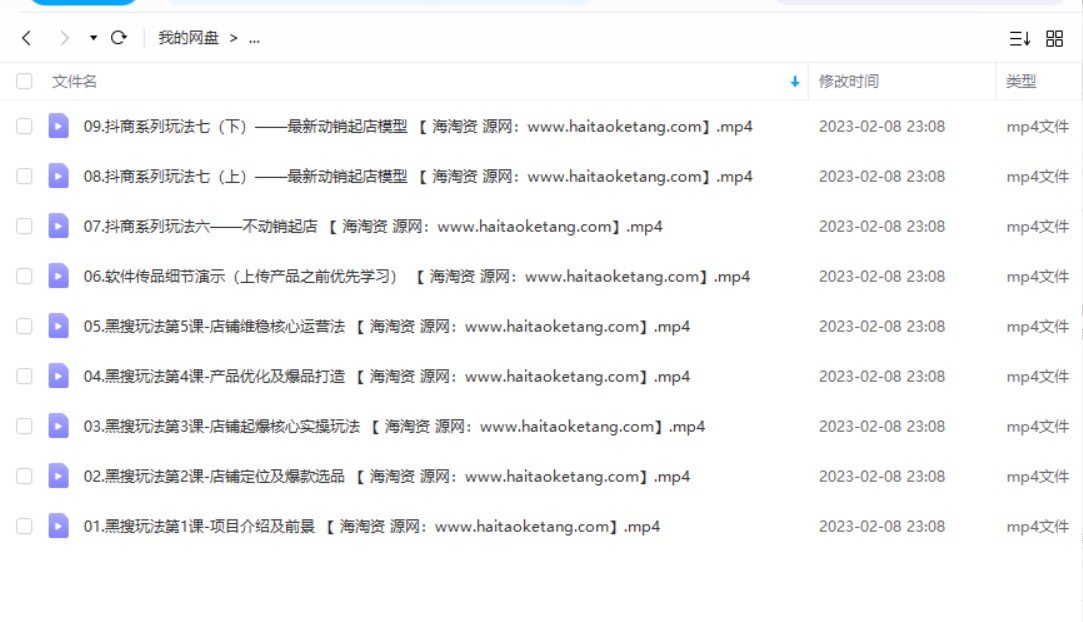Click modified time of 09.抖商系列玩法七（下） row
Image resolution: width=1083 pixels, height=622 pixels.
(x=882, y=126)
